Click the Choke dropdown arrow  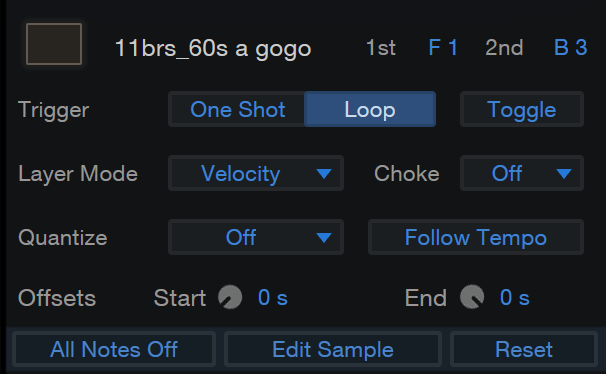(564, 174)
